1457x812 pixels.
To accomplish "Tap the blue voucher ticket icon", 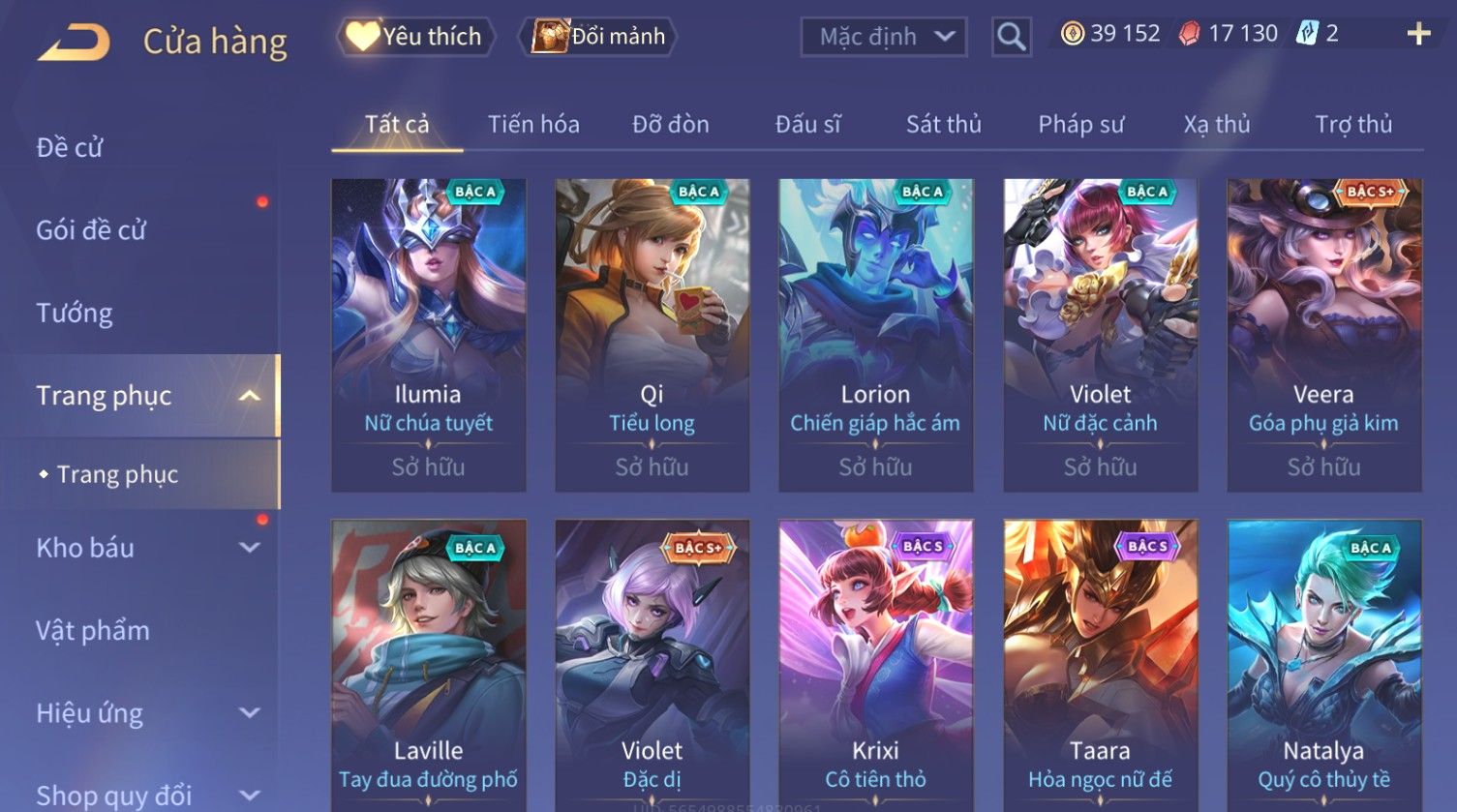I will 1307,34.
